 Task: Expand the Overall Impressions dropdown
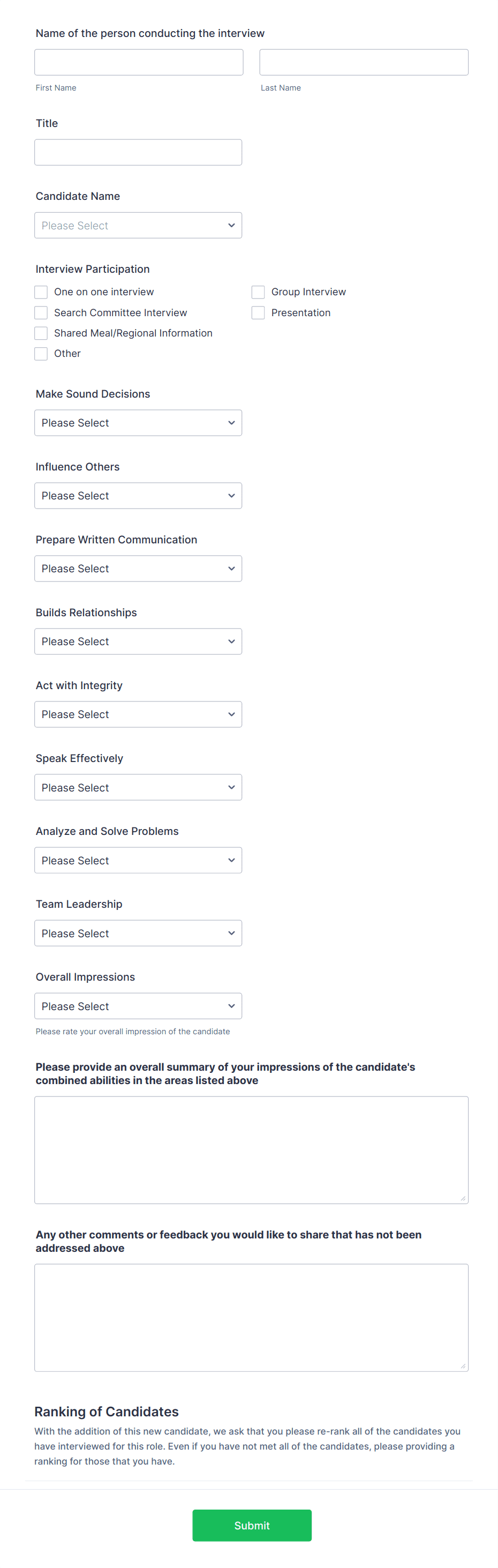tap(138, 1005)
